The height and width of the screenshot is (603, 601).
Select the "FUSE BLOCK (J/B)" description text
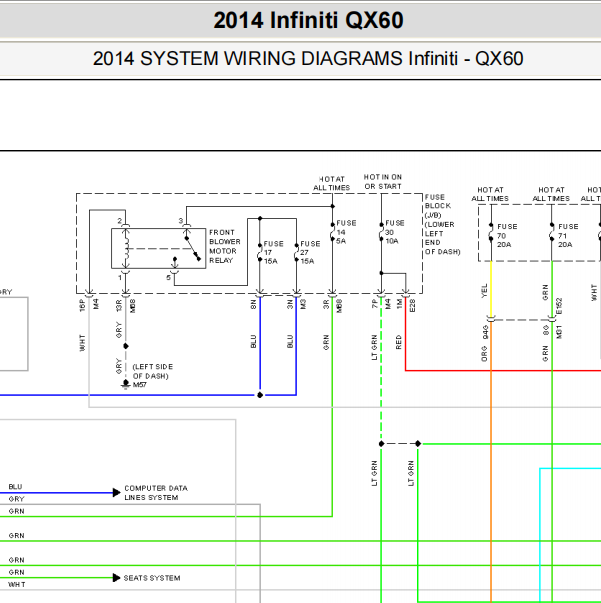coord(442,224)
